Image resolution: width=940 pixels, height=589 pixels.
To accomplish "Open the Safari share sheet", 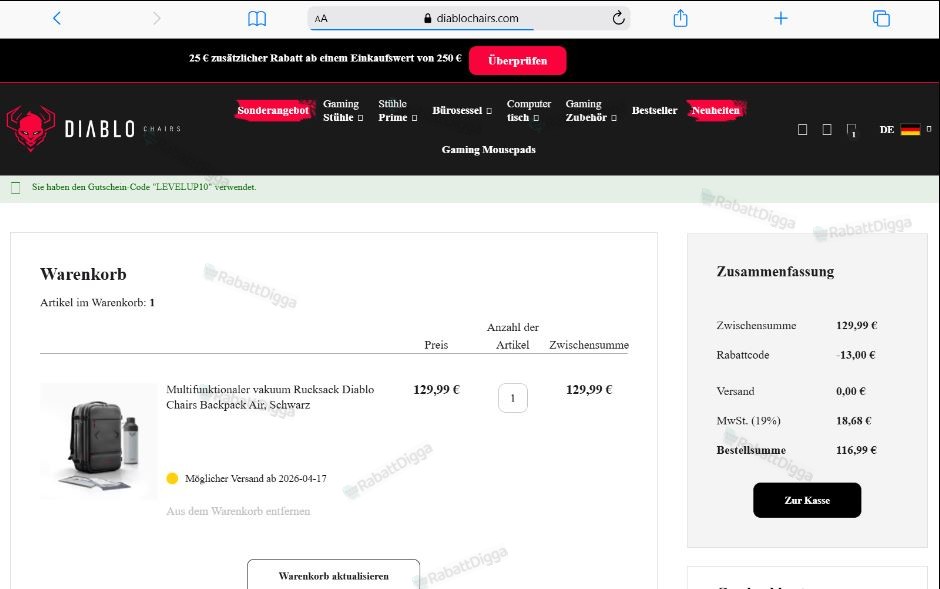I will tap(680, 18).
